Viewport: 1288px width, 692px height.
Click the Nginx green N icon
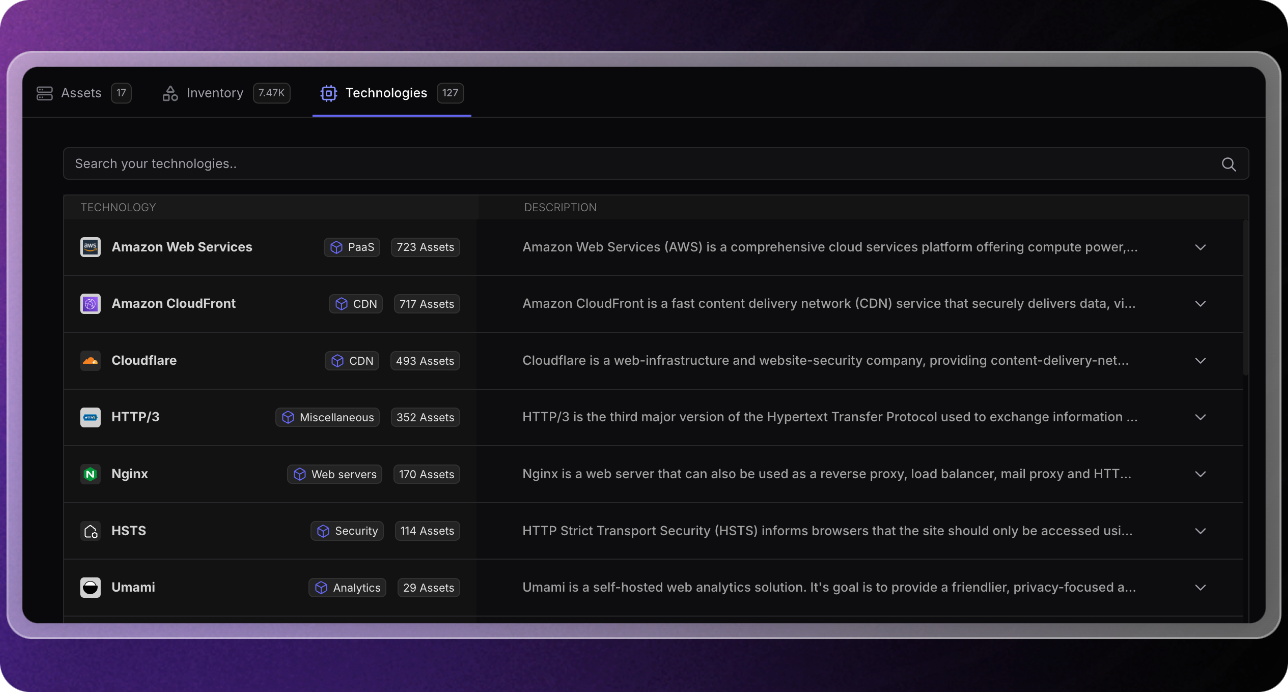pyautogui.click(x=91, y=474)
